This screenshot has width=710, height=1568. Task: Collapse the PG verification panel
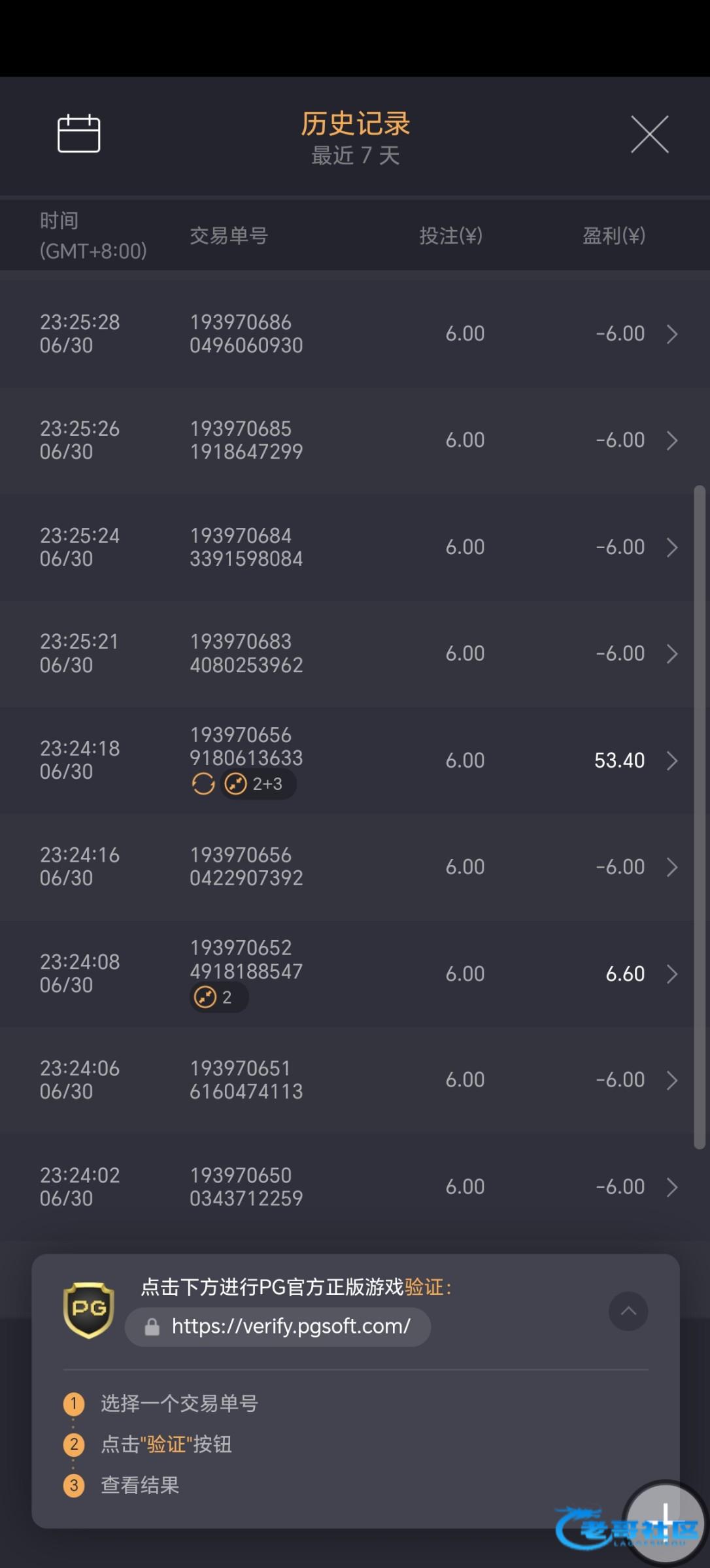(x=628, y=1311)
